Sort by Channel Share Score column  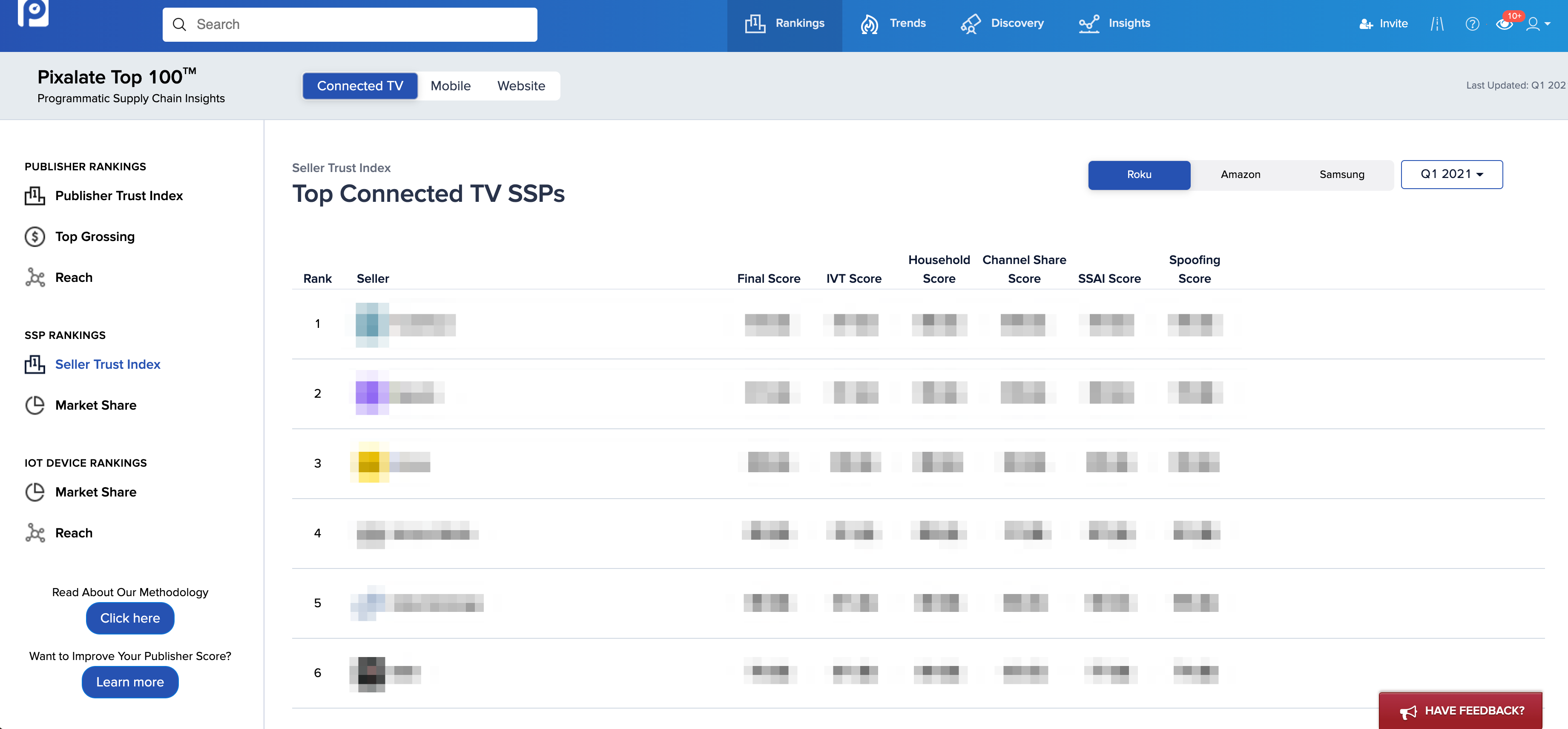pos(1024,269)
